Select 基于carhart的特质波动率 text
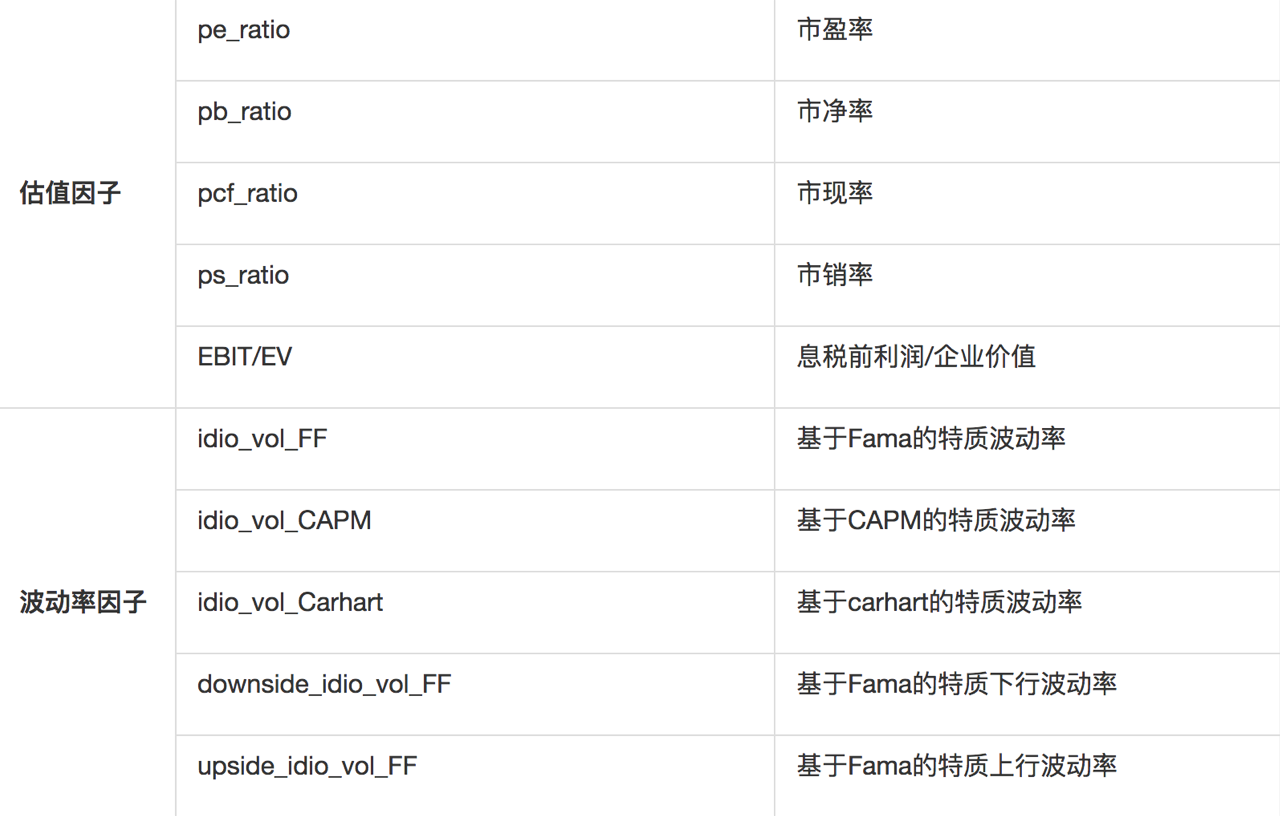The width and height of the screenshot is (1280, 816). pyautogui.click(x=939, y=603)
